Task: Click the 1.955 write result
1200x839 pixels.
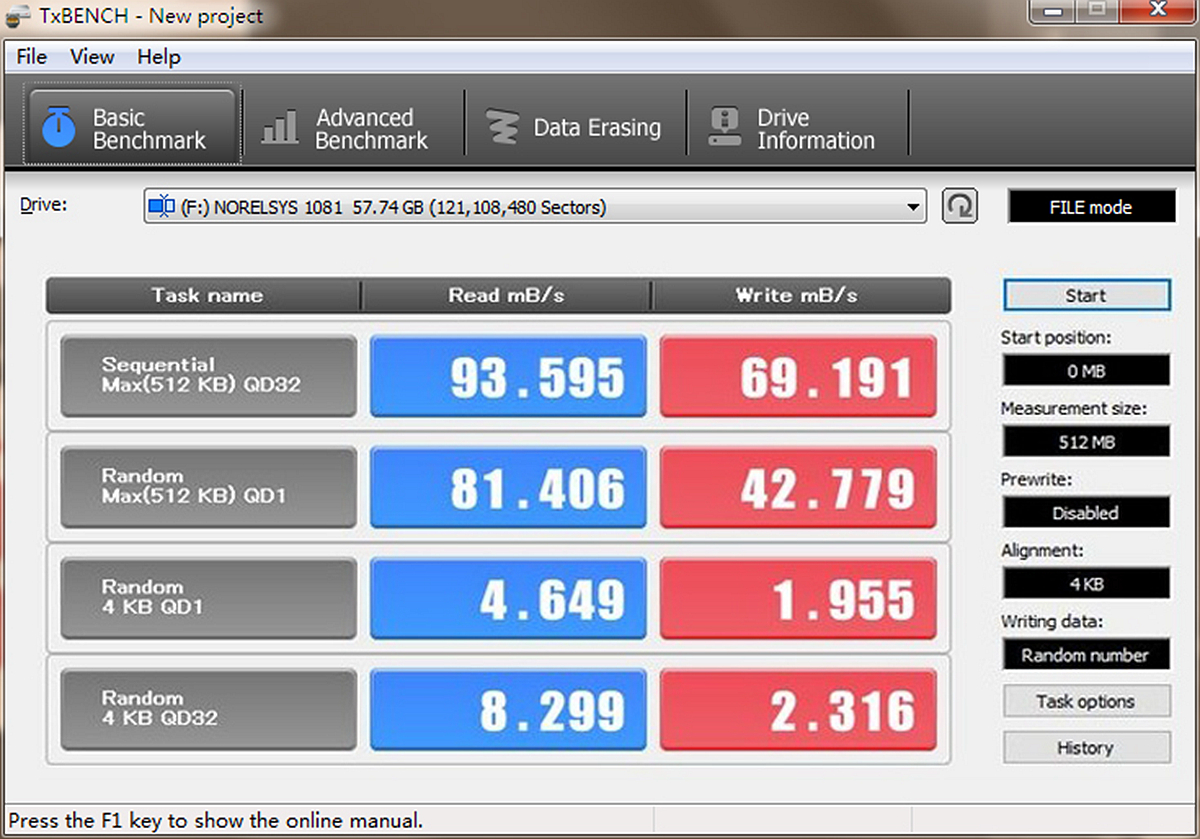Action: tap(798, 598)
